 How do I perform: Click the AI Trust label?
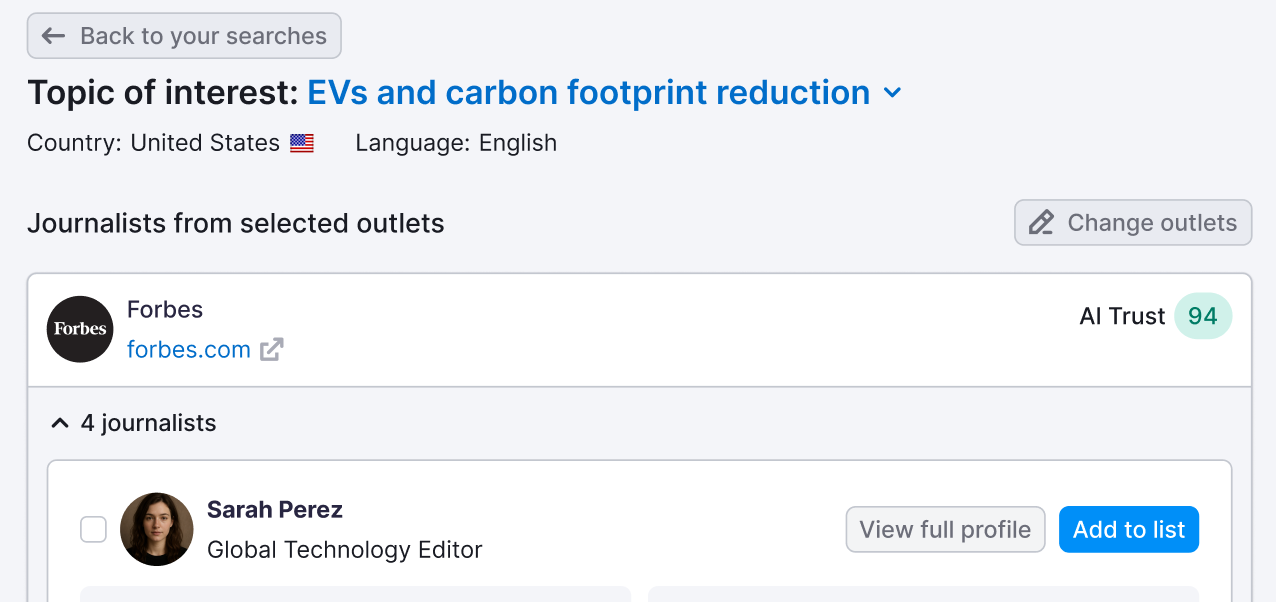click(1122, 316)
